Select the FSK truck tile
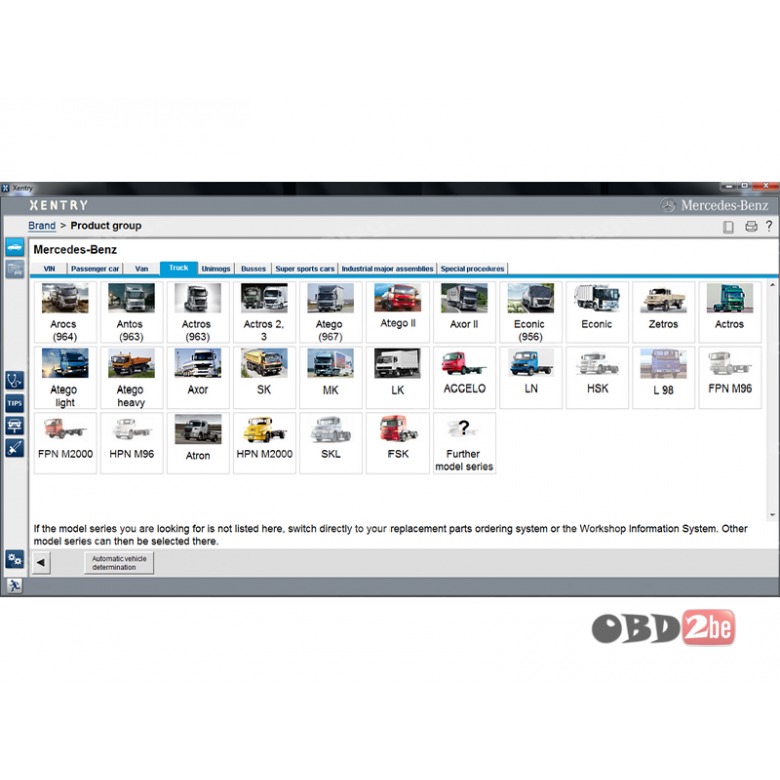The image size is (780, 780). pyautogui.click(x=397, y=443)
